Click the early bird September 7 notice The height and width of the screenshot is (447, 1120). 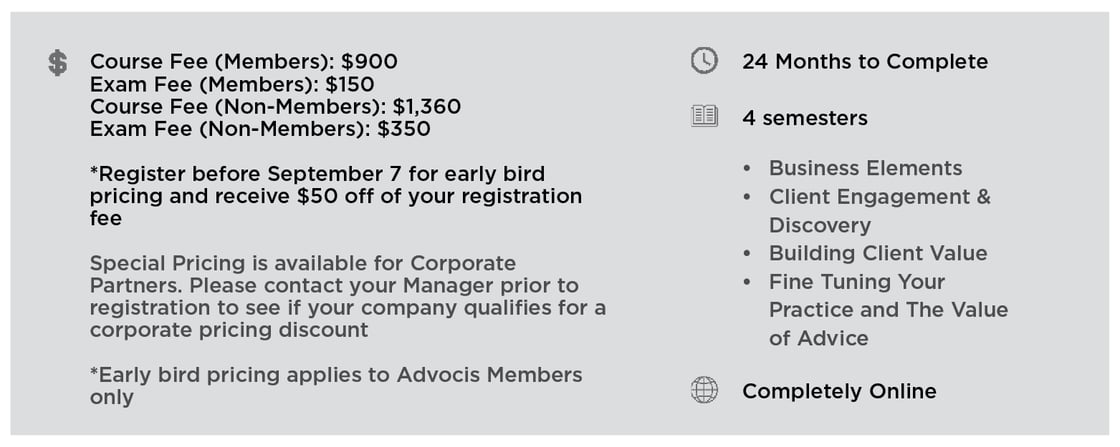tap(335, 196)
